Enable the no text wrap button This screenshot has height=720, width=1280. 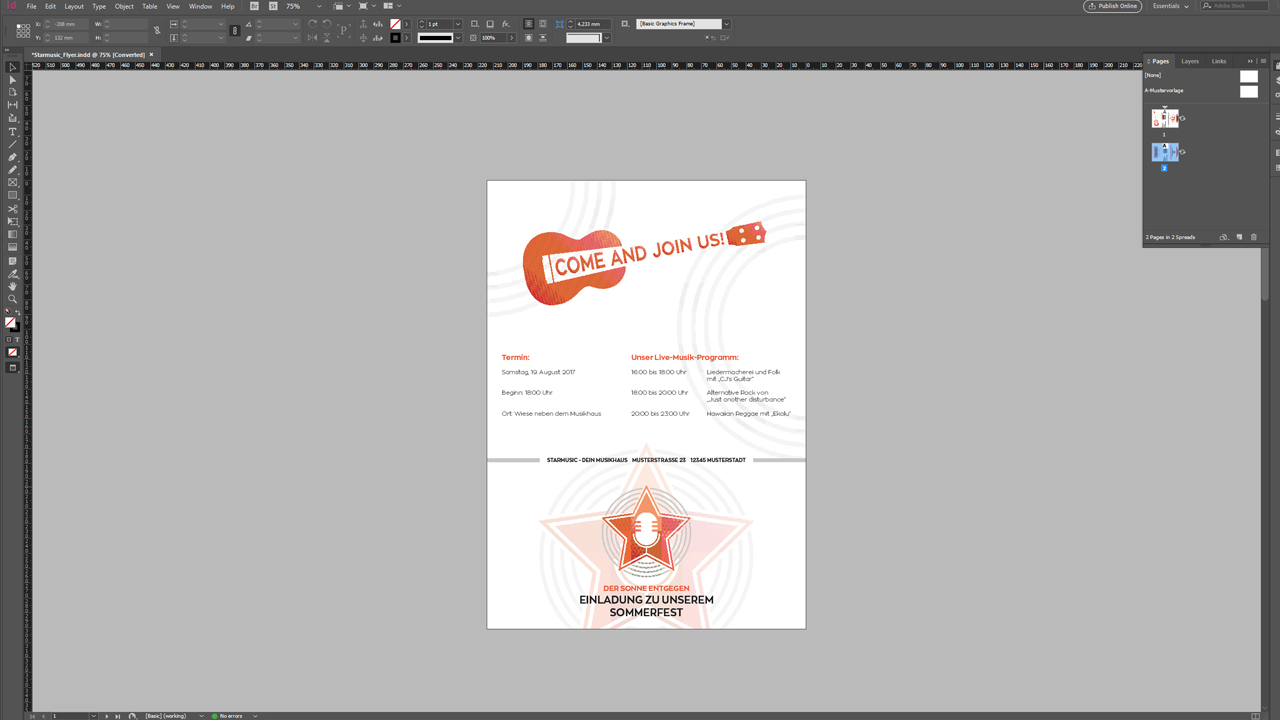tap(528, 23)
